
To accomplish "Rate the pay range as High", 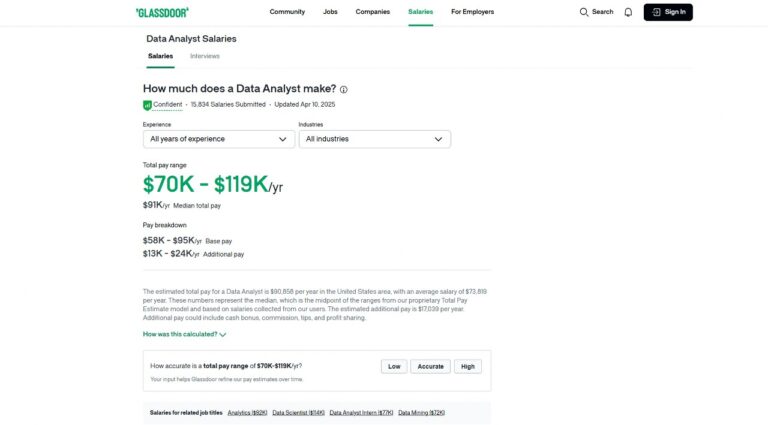I will 467,366.
